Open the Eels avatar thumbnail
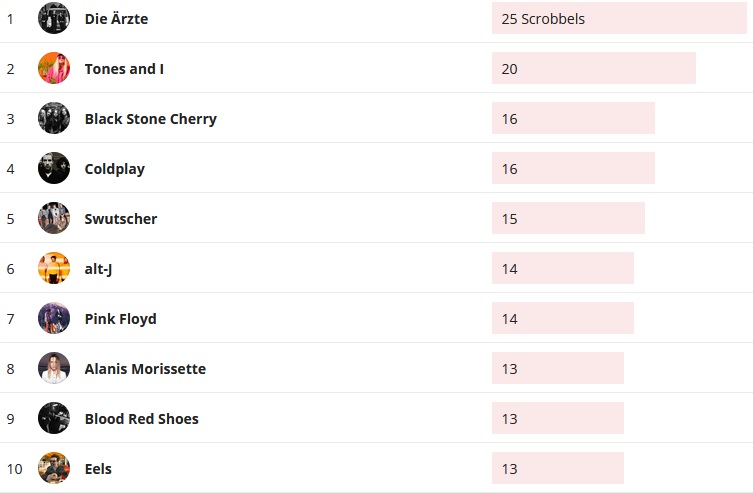Image resolution: width=753 pixels, height=493 pixels. 54,468
